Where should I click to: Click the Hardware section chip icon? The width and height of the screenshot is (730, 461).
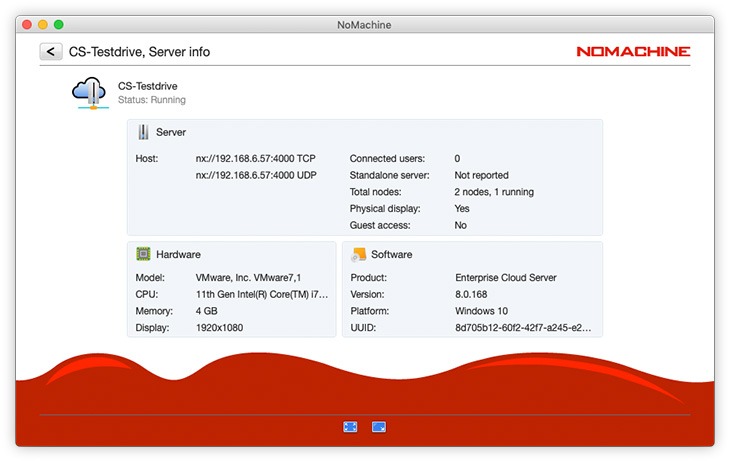(144, 254)
